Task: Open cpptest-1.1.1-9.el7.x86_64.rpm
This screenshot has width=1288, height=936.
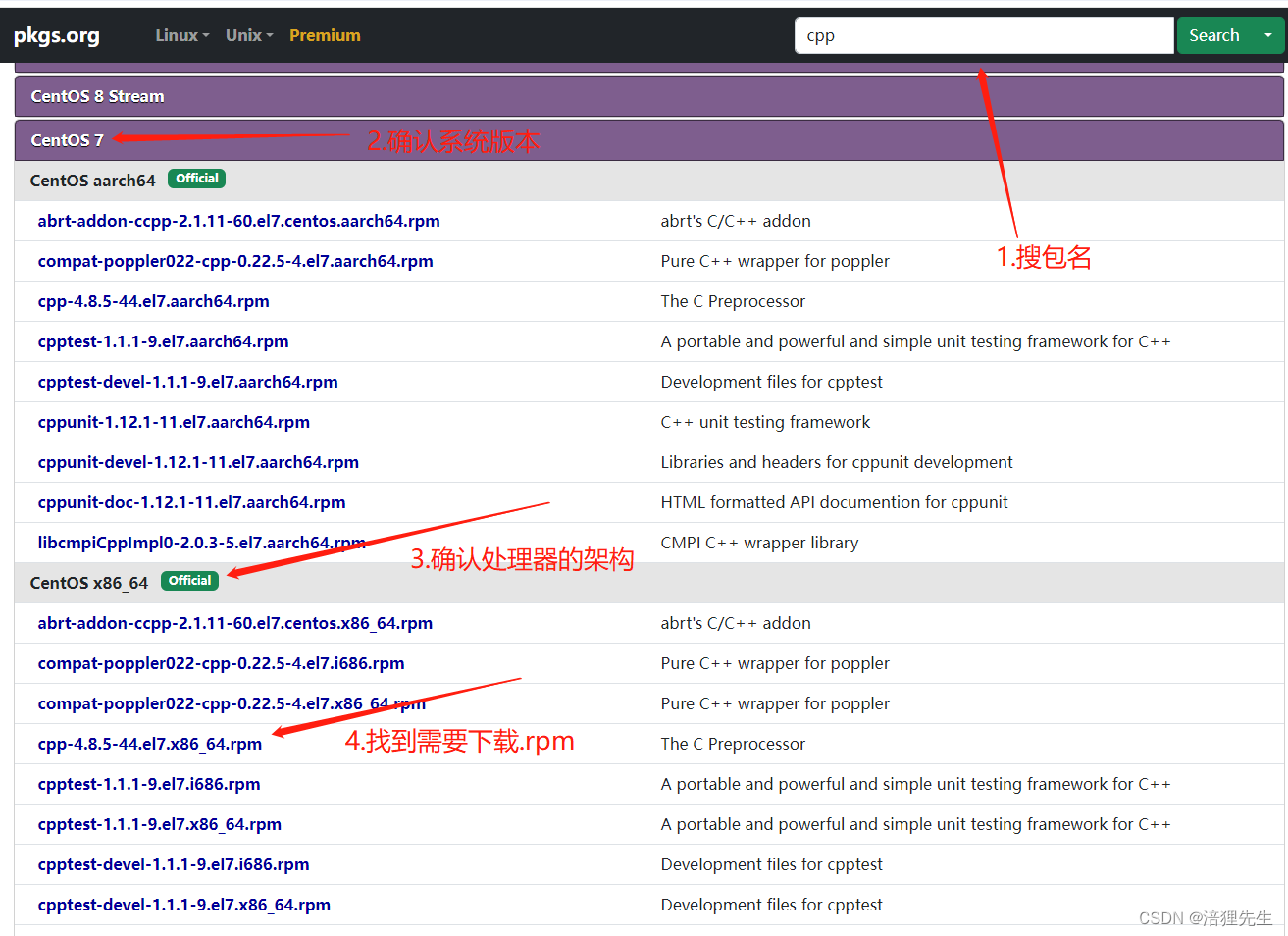Action: 159,824
